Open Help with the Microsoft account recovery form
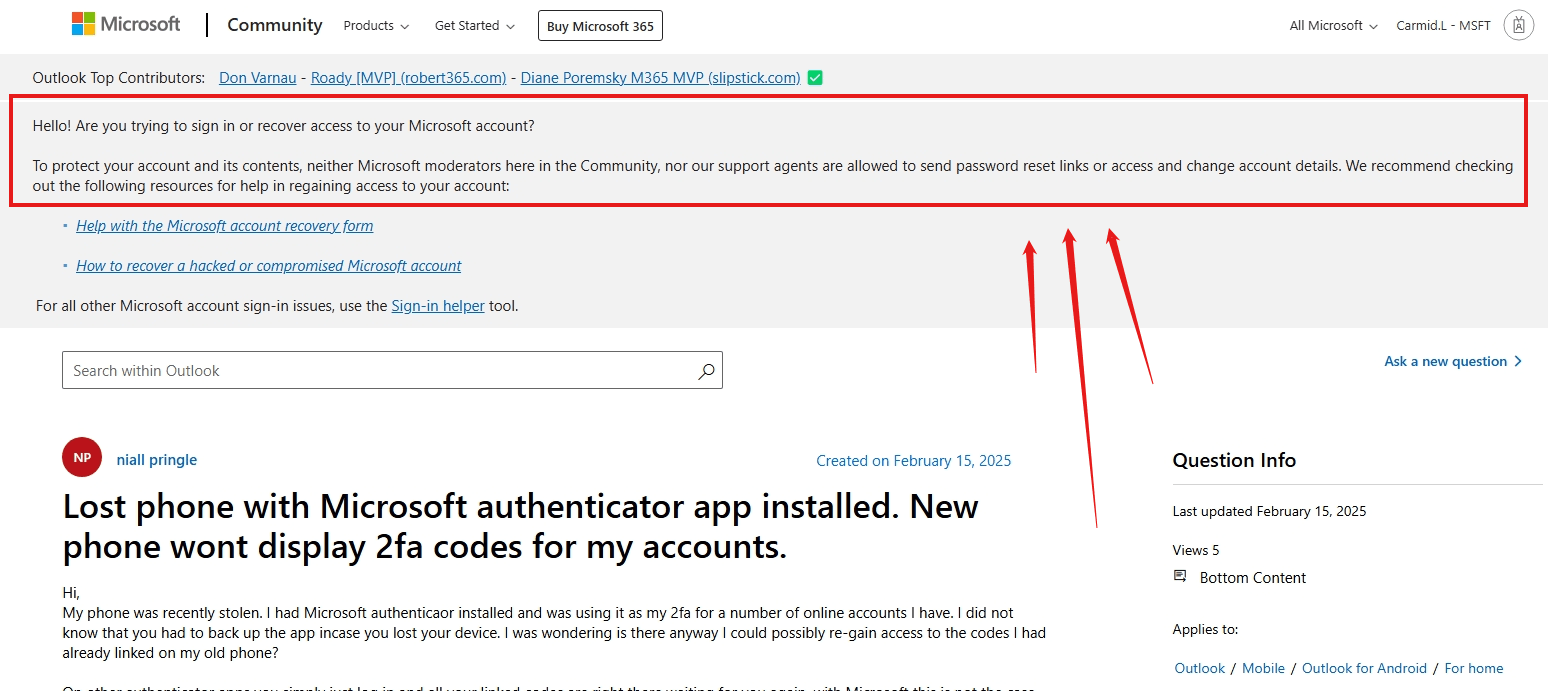This screenshot has height=691, width=1548. pos(225,226)
